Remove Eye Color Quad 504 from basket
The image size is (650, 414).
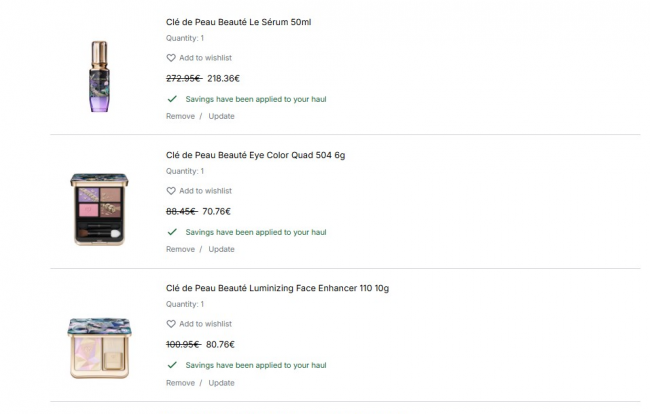[x=180, y=249]
